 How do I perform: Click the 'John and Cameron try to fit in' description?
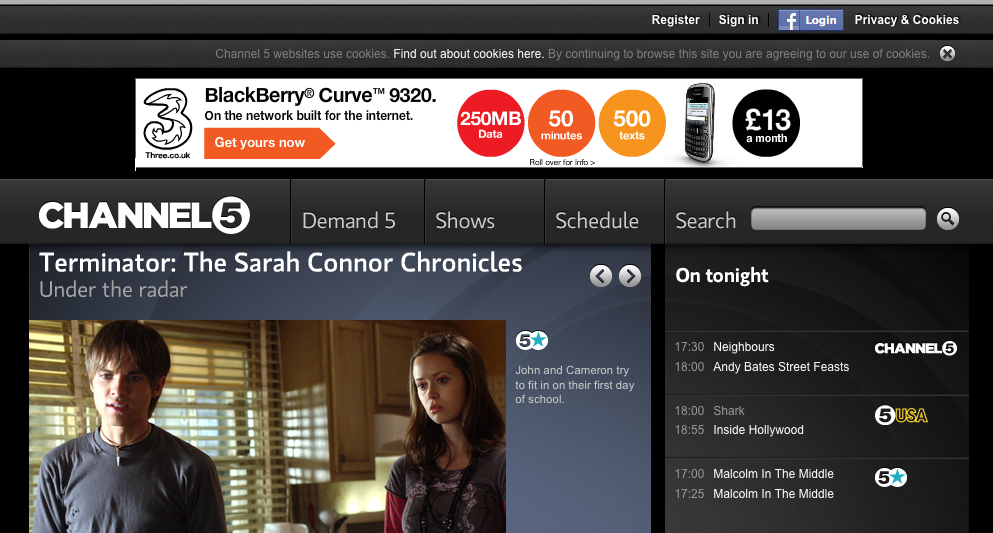[x=574, y=385]
